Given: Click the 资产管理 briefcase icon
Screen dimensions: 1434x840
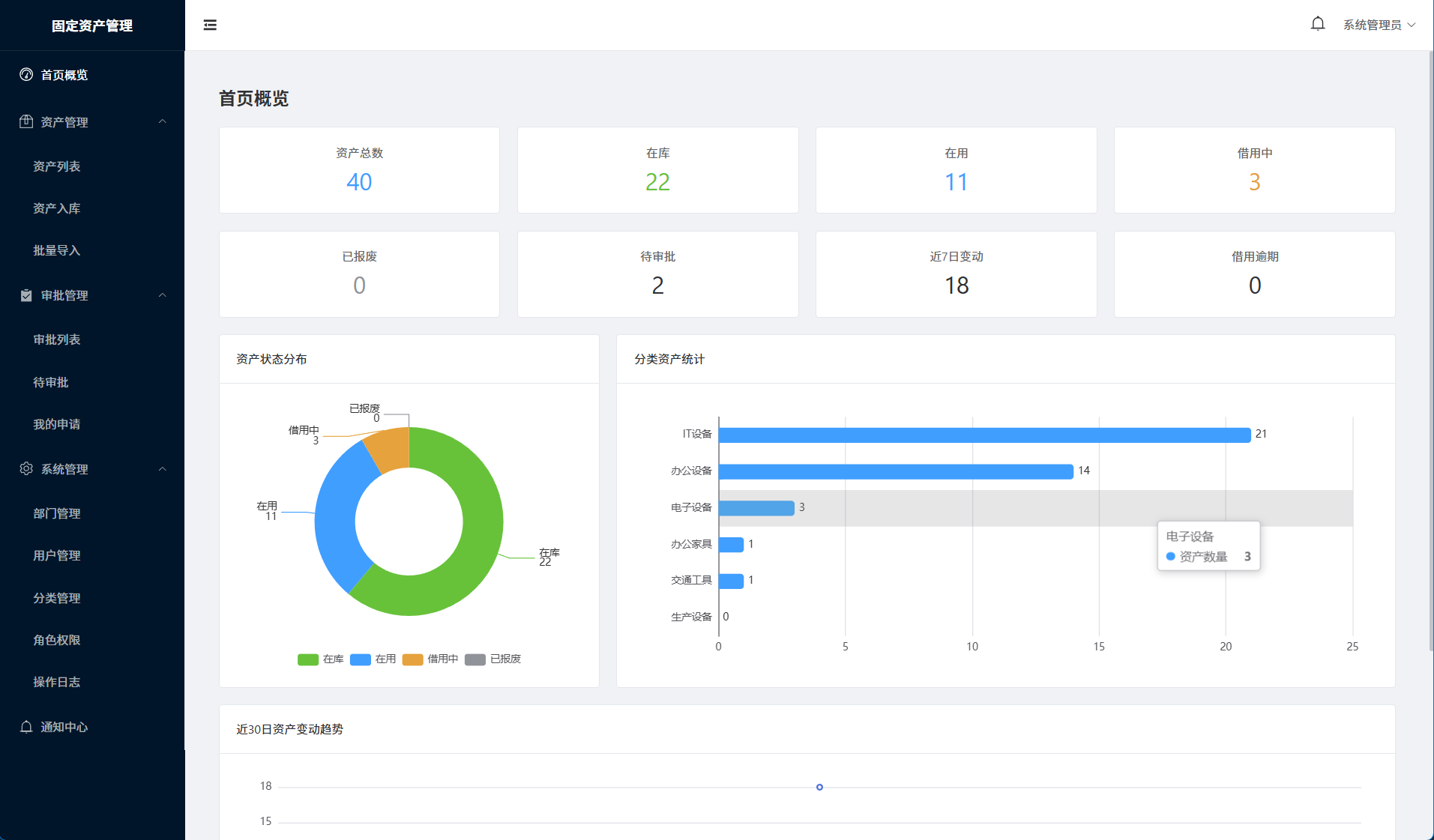Looking at the screenshot, I should [x=26, y=121].
